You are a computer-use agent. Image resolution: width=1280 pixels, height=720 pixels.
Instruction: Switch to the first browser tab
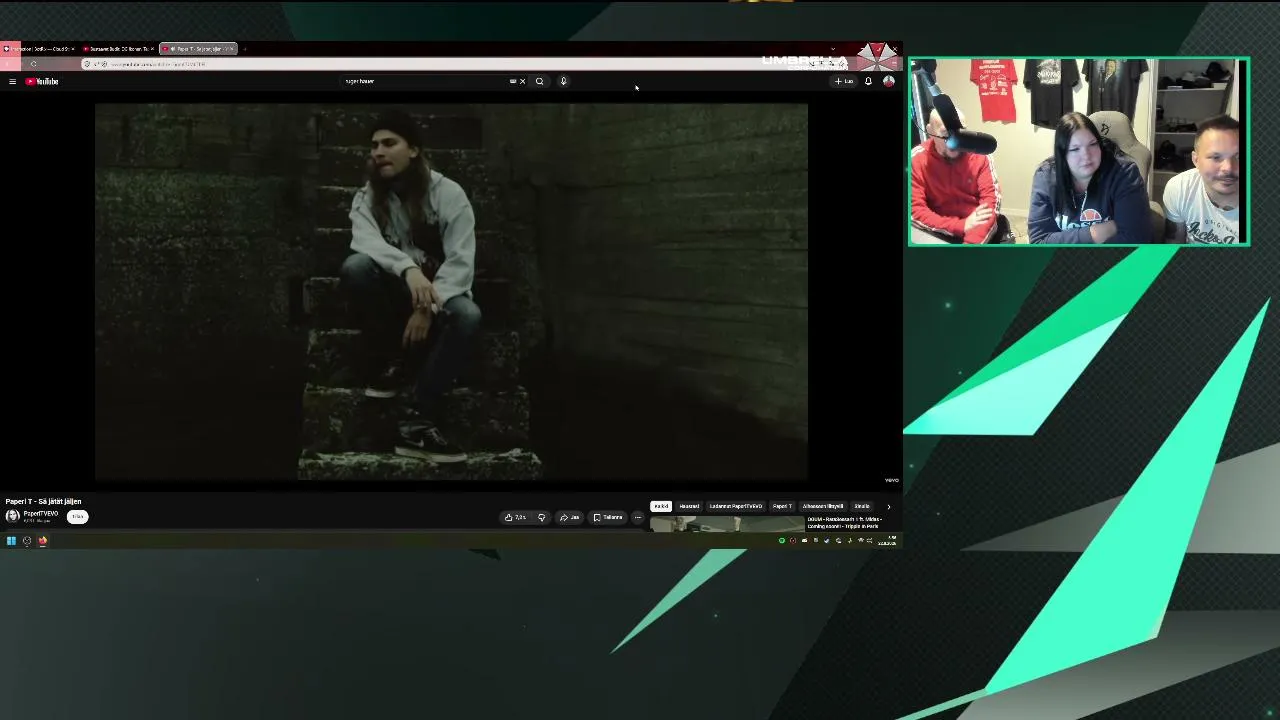pyautogui.click(x=39, y=49)
